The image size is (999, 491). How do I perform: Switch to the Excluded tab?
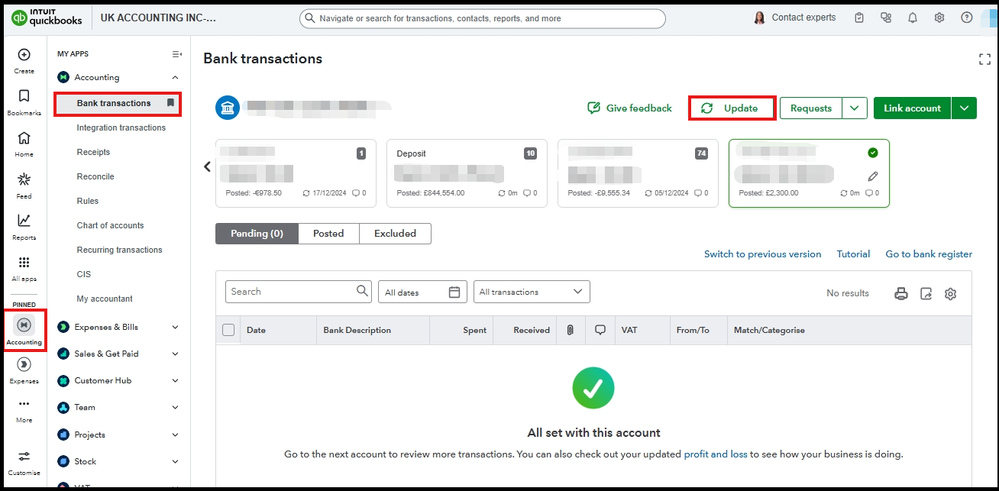coord(395,234)
